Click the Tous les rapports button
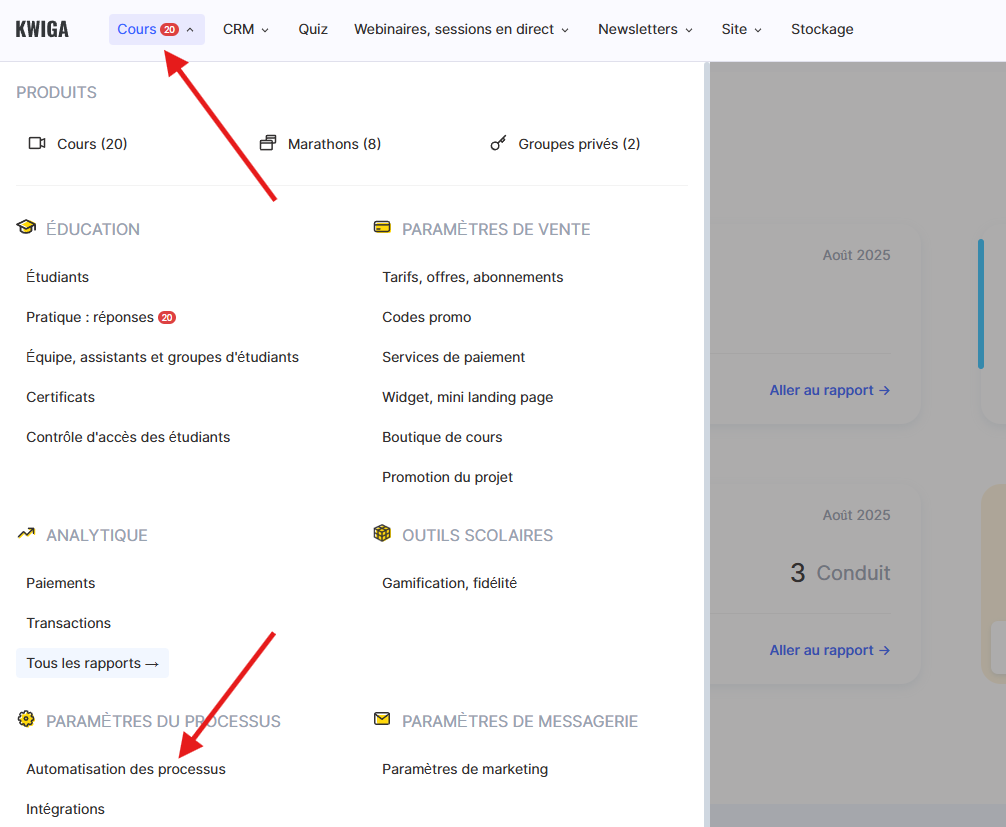This screenshot has width=1006, height=827. (92, 663)
